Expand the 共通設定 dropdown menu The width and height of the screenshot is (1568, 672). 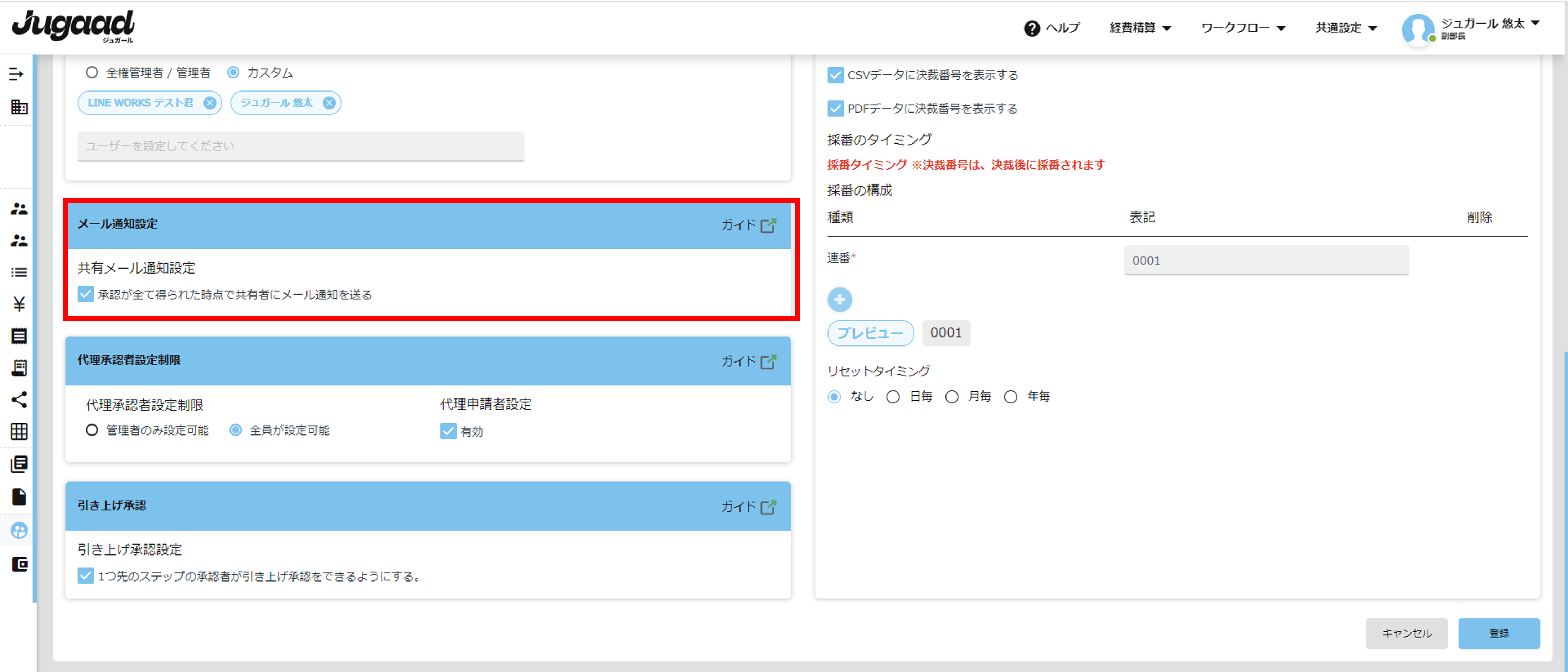click(1345, 28)
